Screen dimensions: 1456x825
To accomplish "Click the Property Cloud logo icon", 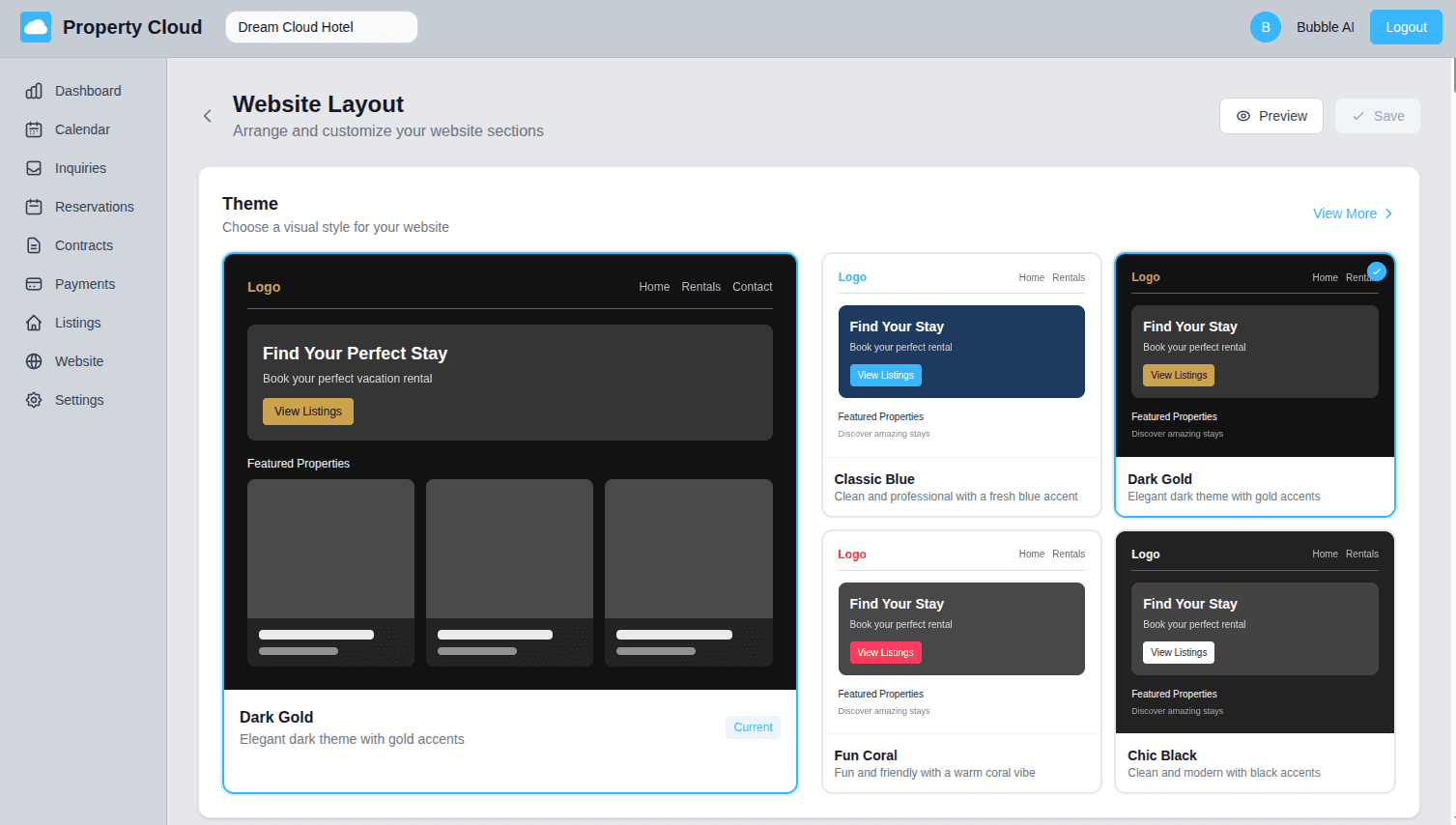I will [x=36, y=27].
